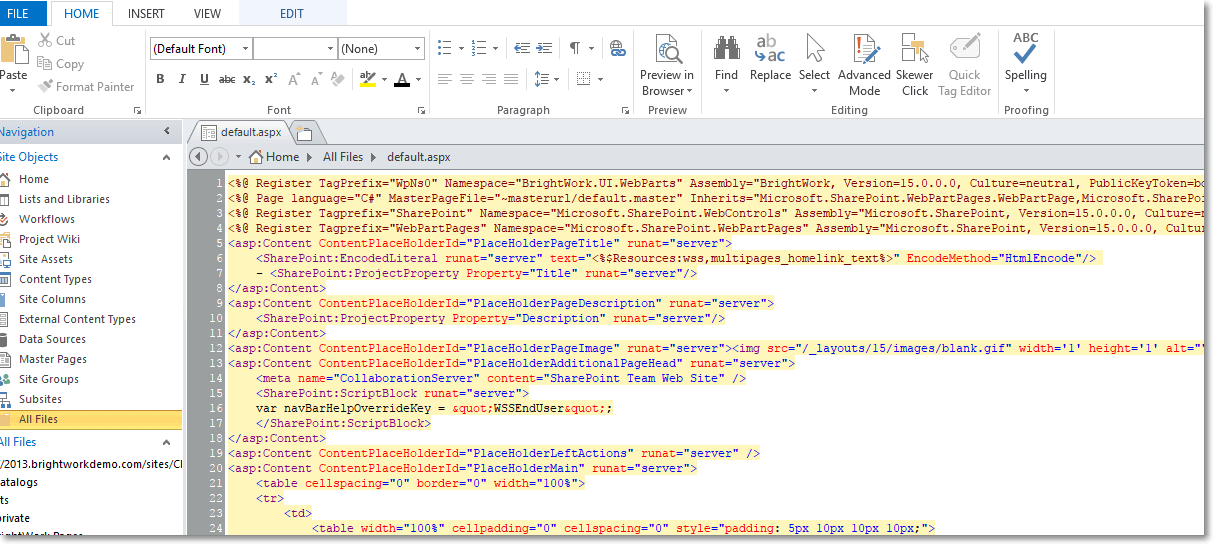Open the highlight color dropdown arrow
This screenshot has height=544, width=1213.
point(384,79)
